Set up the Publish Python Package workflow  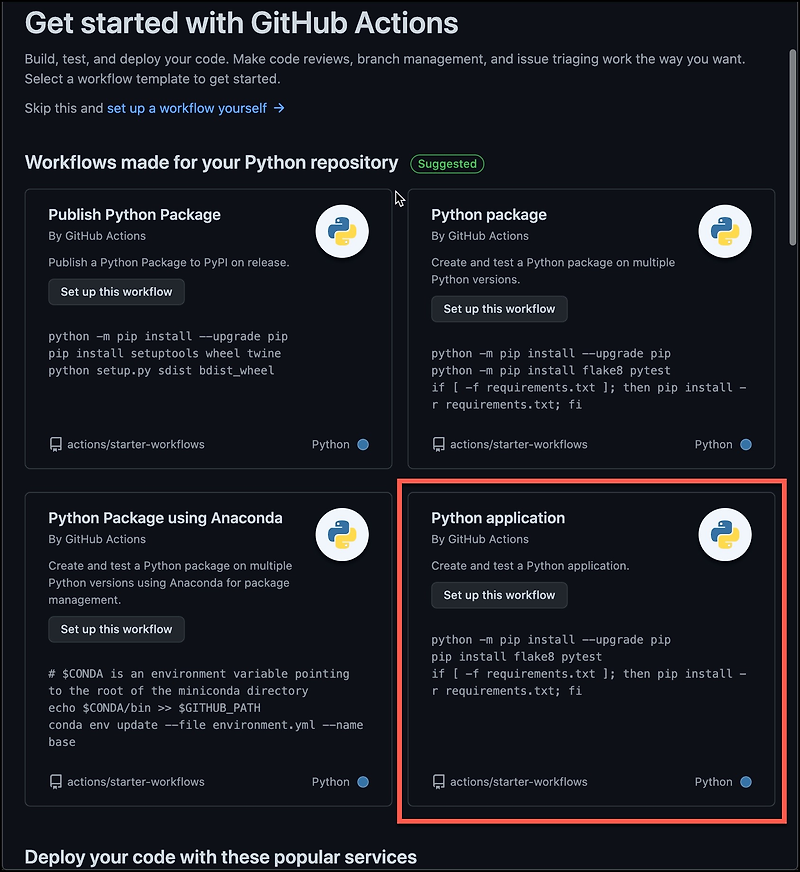pyautogui.click(x=116, y=292)
